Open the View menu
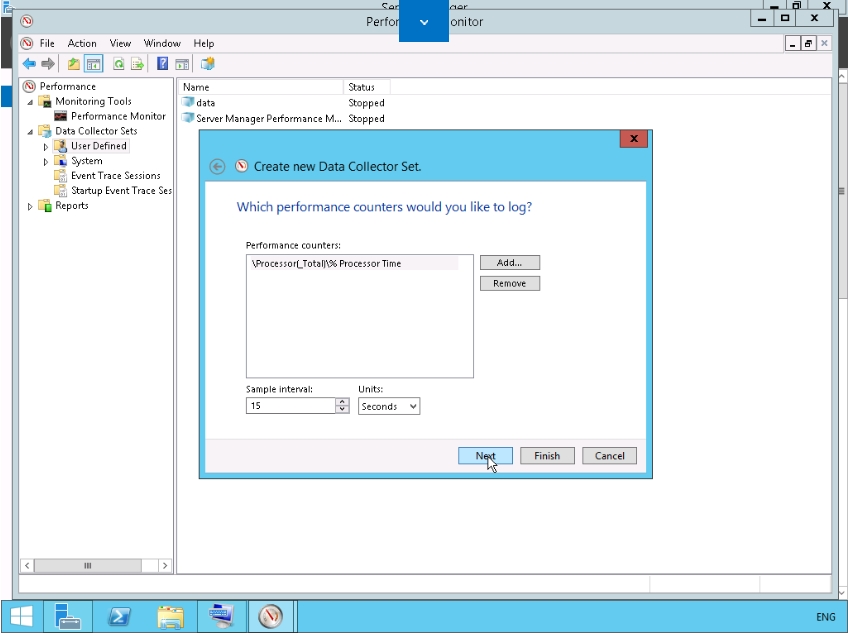The width and height of the screenshot is (848, 633). [120, 44]
